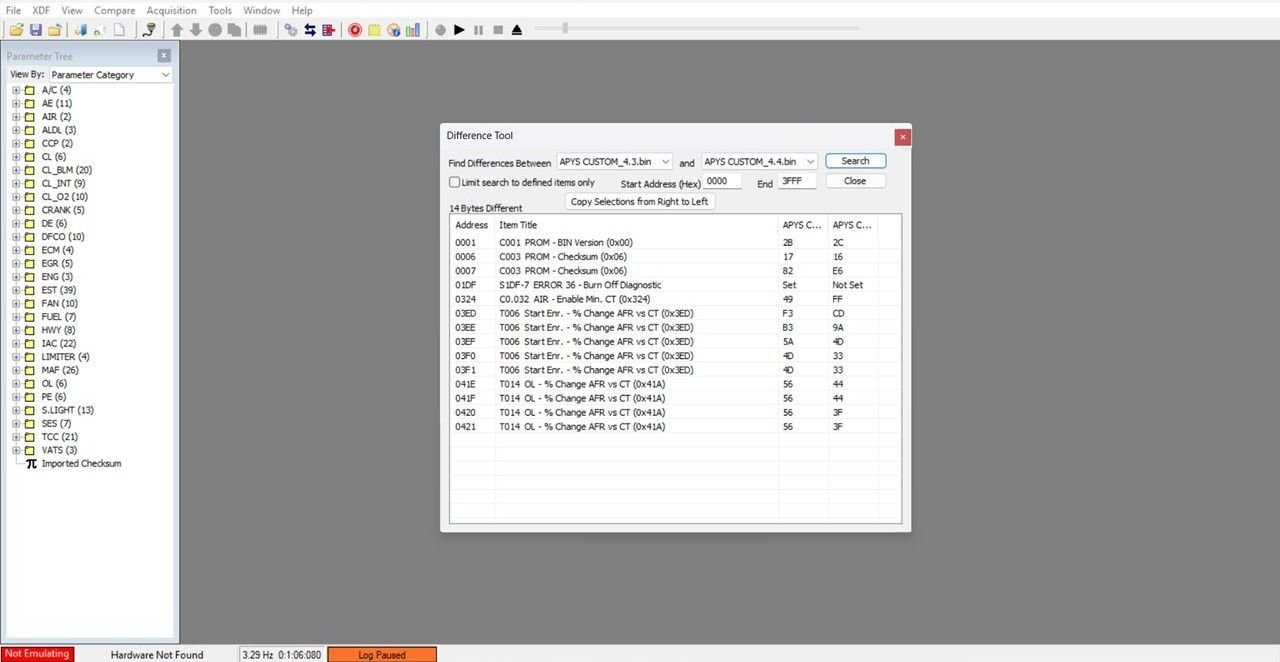1280x662 pixels.
Task: Click the bar chart toolbar icon
Action: [411, 30]
